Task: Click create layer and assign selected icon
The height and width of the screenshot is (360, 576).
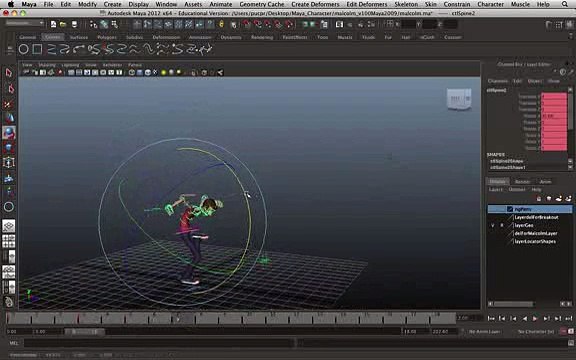Action: [568, 199]
